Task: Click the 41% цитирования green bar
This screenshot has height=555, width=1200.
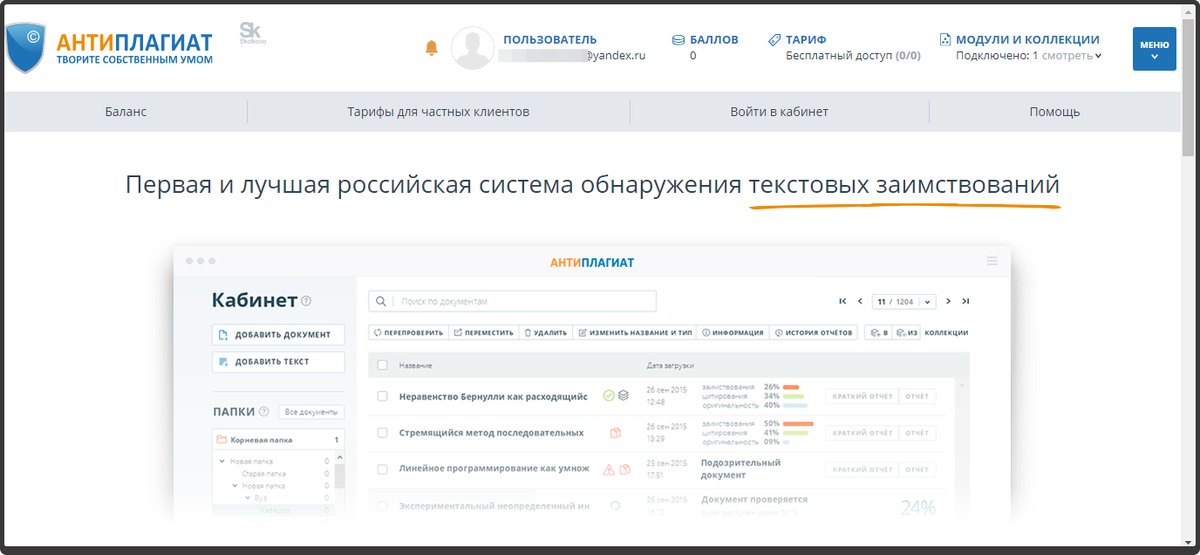Action: [x=795, y=433]
